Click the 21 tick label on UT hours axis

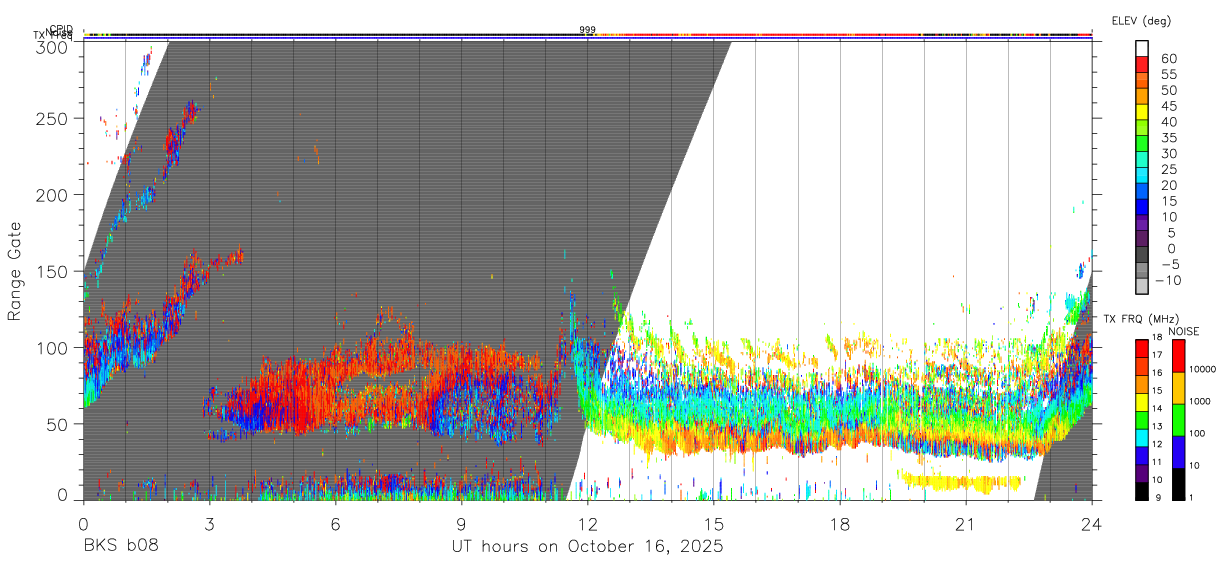pos(966,524)
